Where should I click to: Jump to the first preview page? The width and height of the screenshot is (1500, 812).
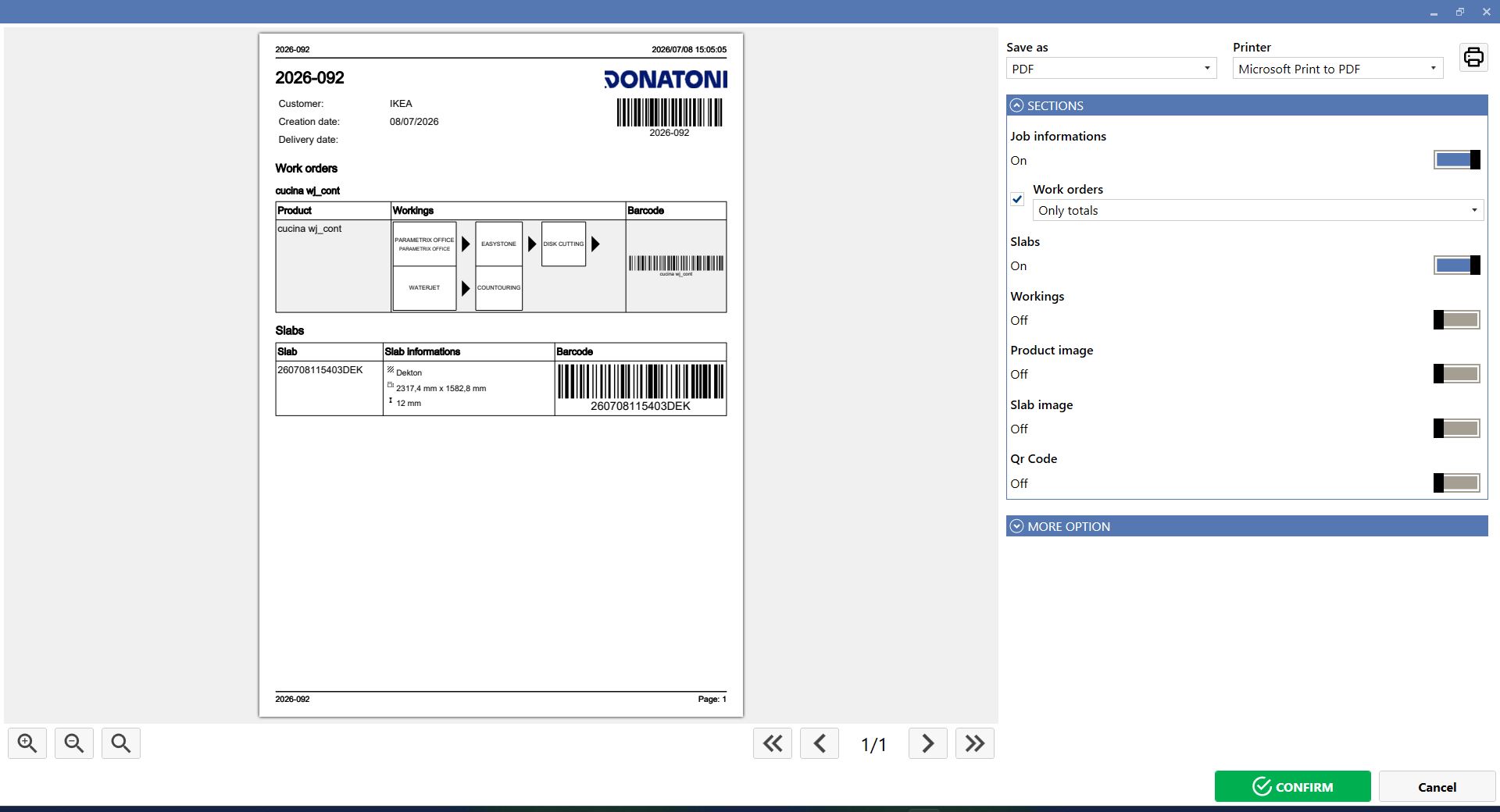coord(773,743)
